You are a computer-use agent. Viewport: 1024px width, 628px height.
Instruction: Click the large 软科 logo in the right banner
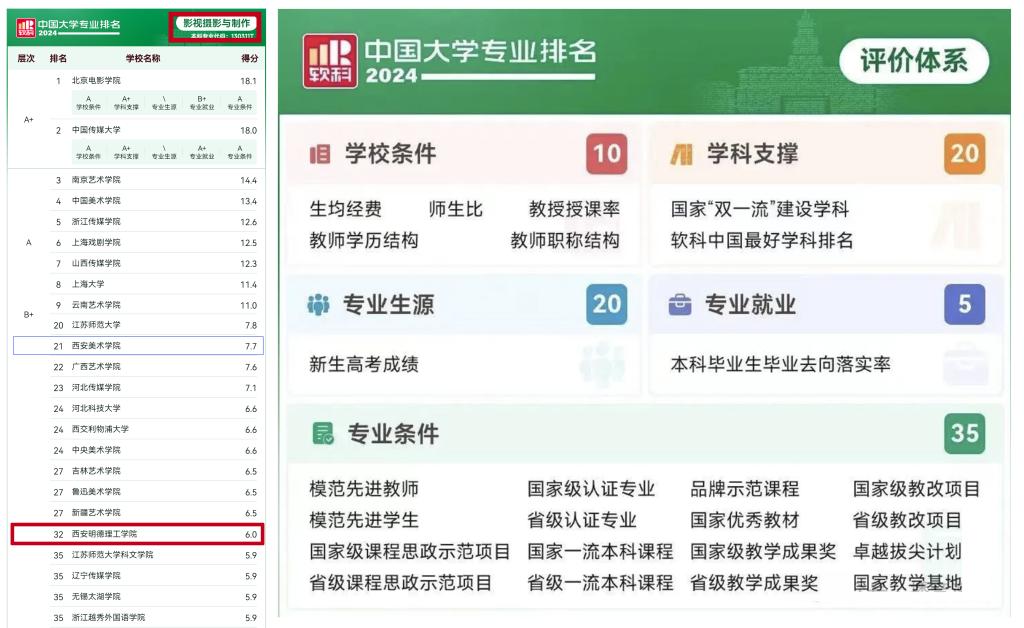click(328, 62)
